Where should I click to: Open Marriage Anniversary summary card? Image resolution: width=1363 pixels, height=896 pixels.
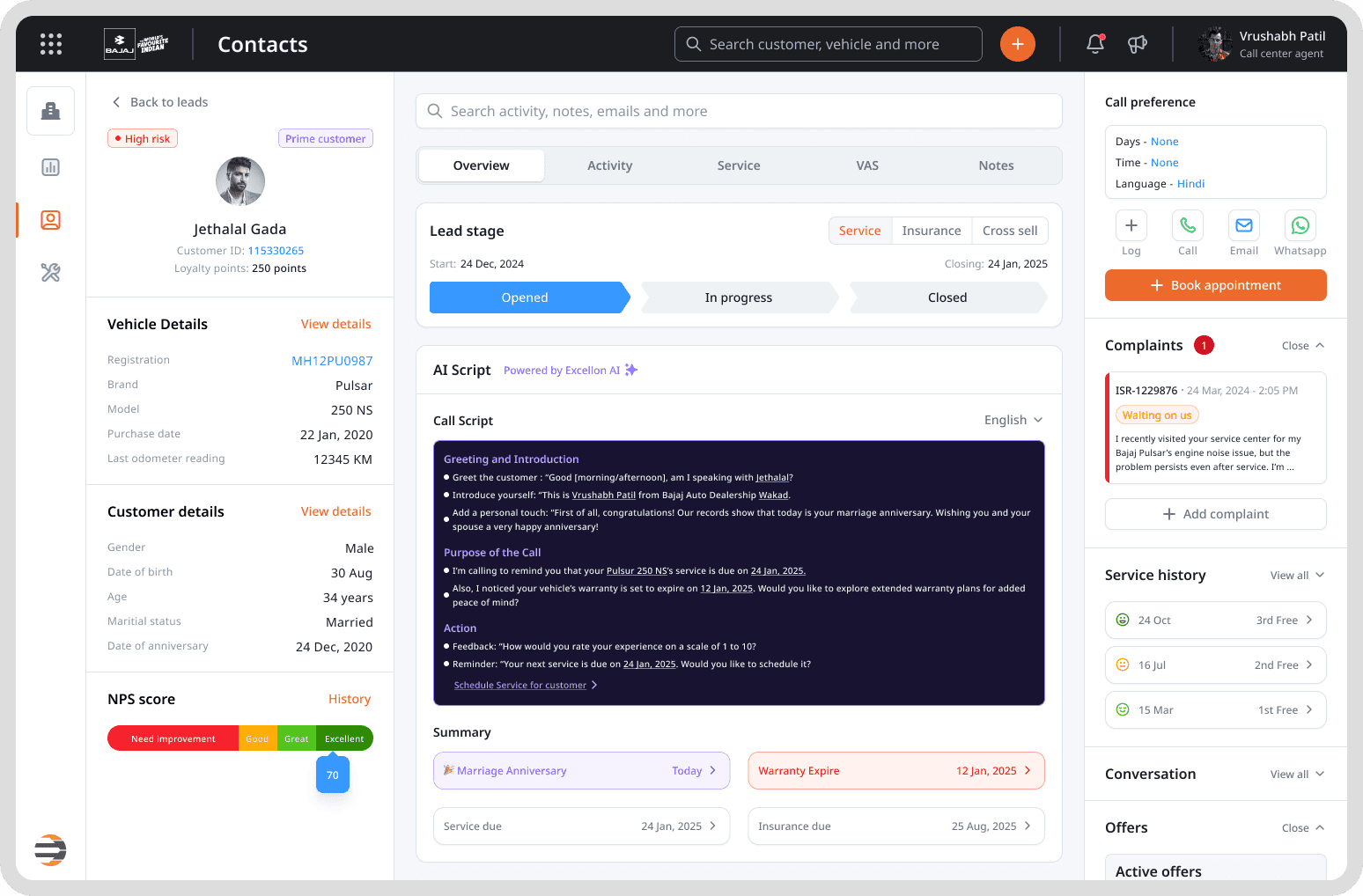[x=581, y=771]
